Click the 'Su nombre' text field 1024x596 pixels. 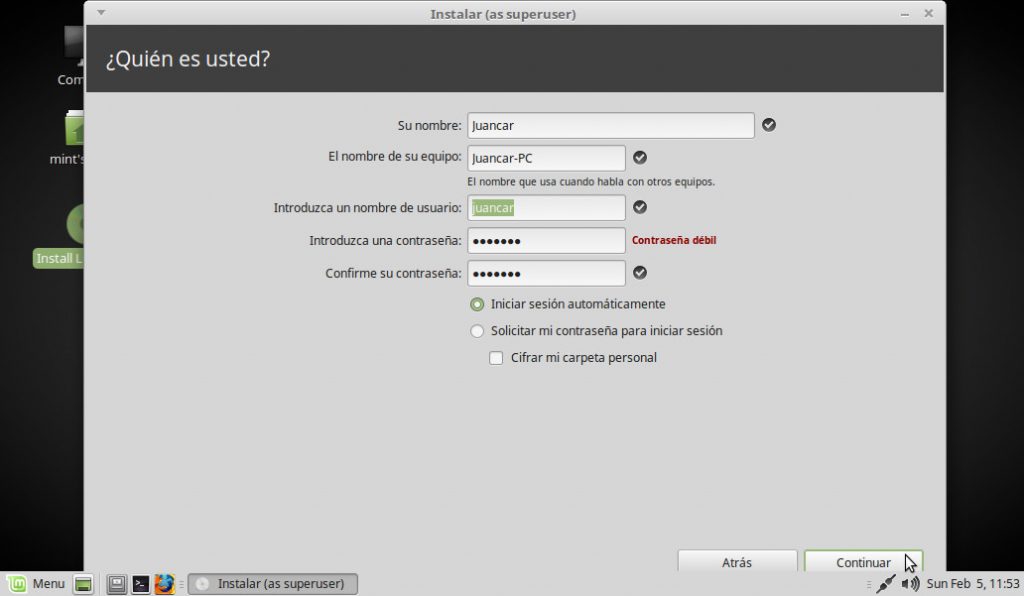pyautogui.click(x=610, y=125)
